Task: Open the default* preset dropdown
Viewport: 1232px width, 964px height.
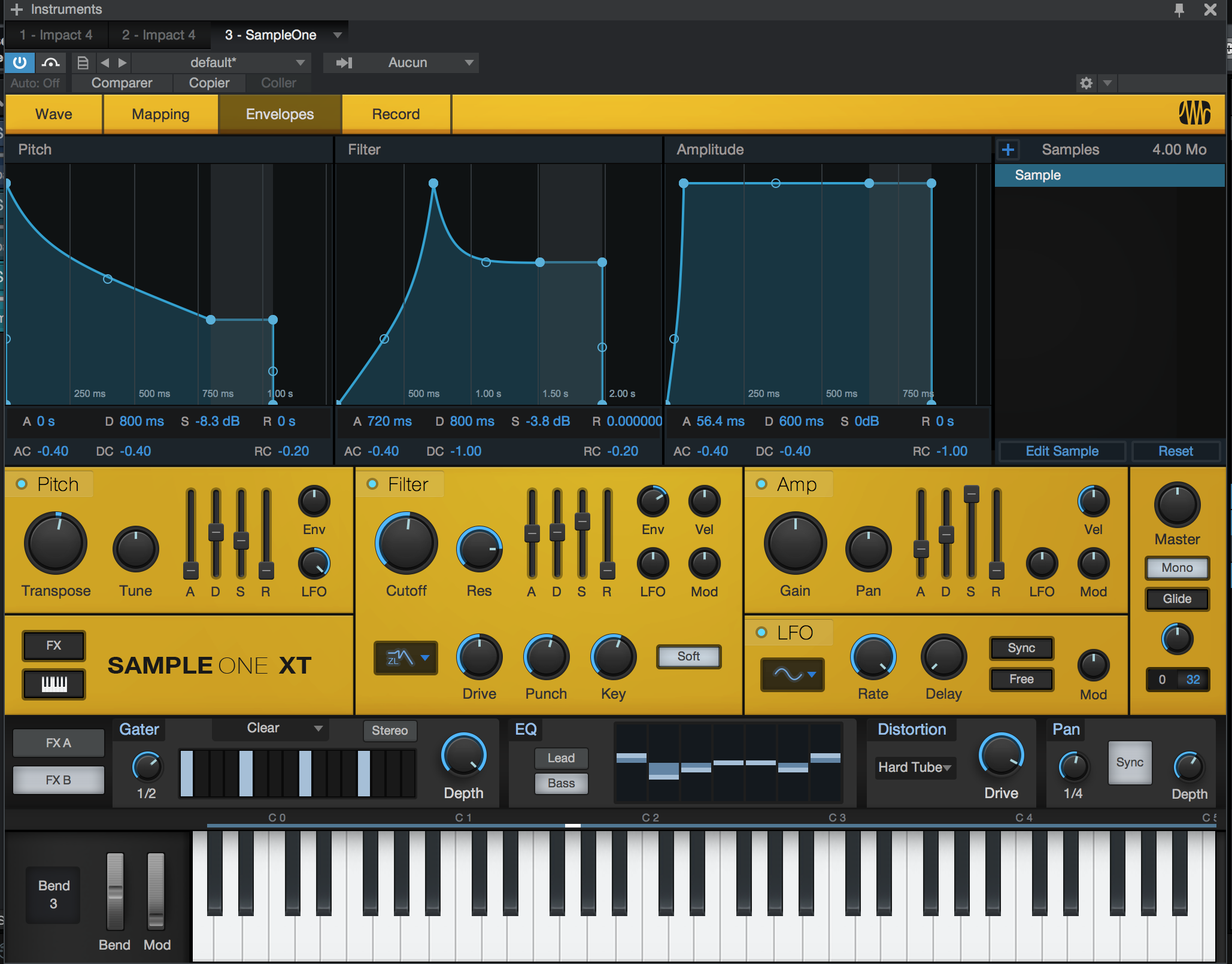Action: (220, 62)
